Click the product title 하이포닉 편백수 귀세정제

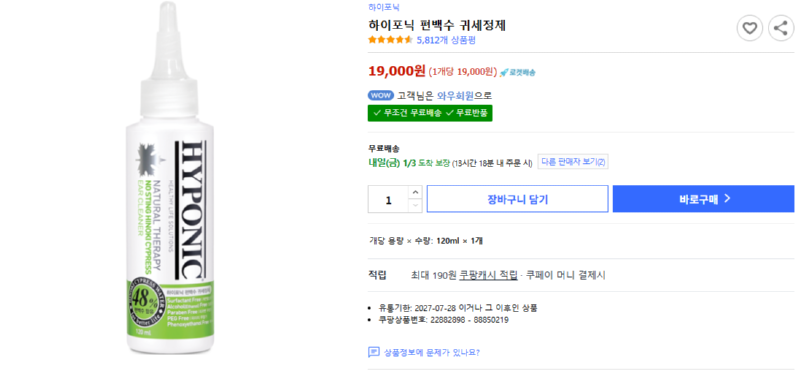pyautogui.click(x=437, y=25)
